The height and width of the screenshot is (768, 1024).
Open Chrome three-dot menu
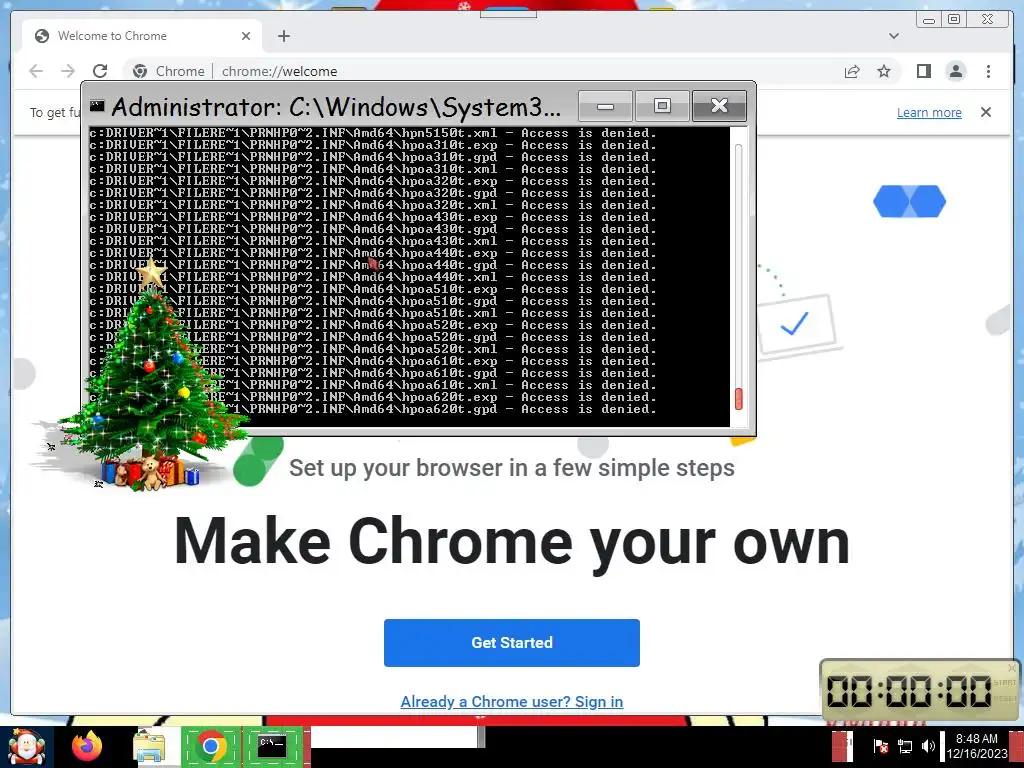point(988,71)
